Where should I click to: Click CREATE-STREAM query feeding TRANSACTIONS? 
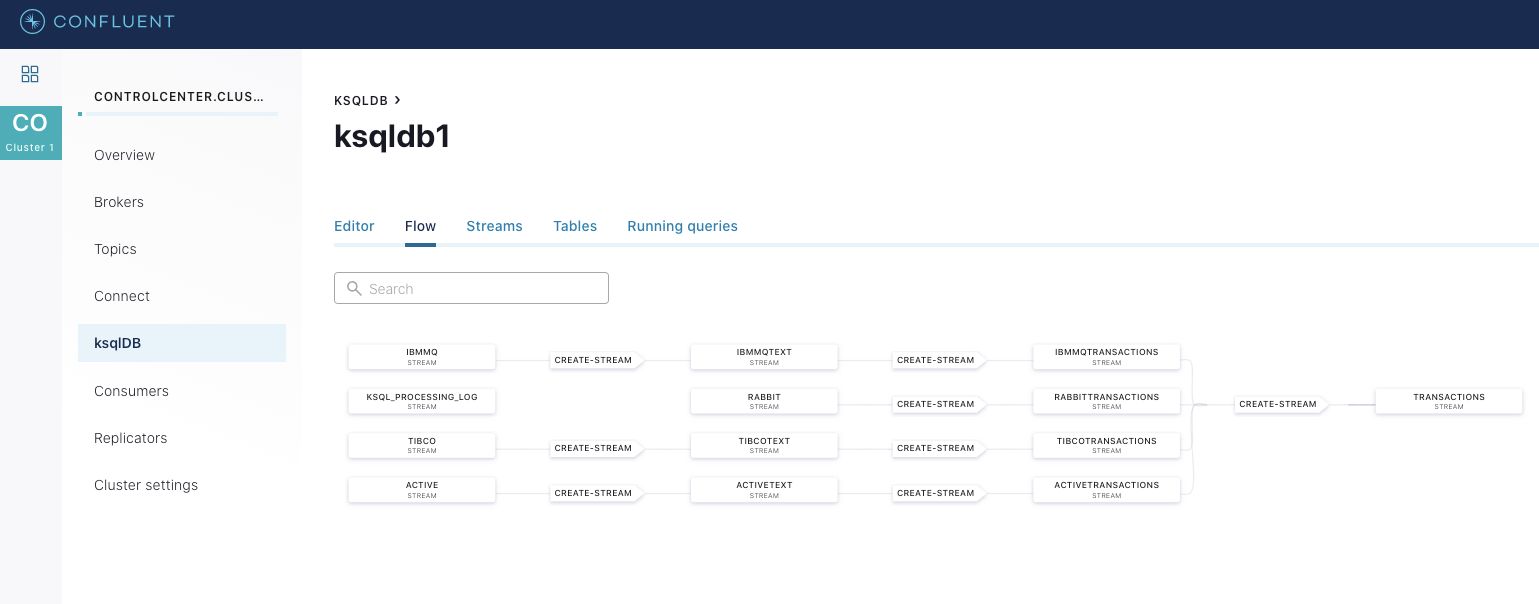point(1281,404)
